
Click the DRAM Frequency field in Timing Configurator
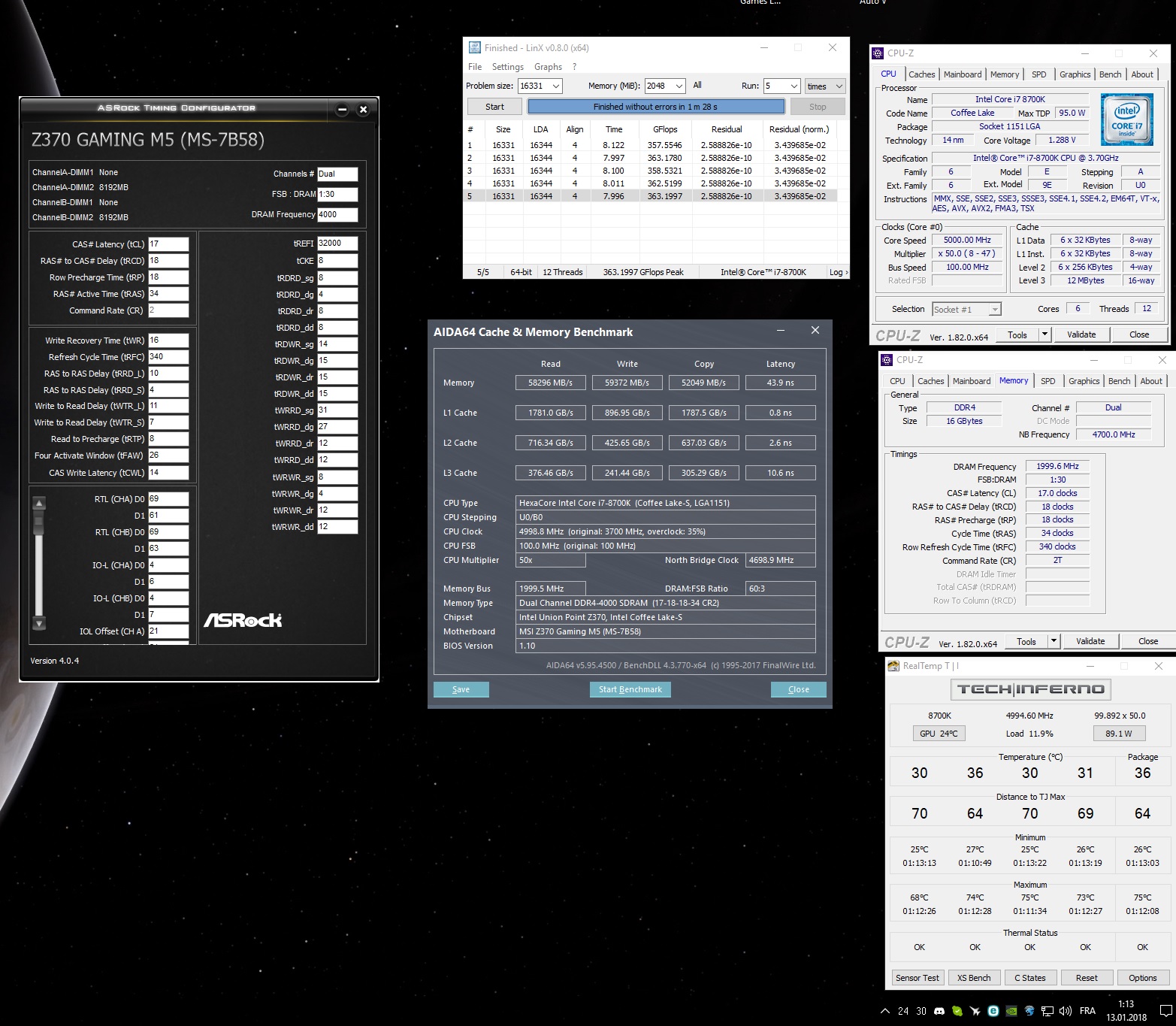(x=337, y=215)
